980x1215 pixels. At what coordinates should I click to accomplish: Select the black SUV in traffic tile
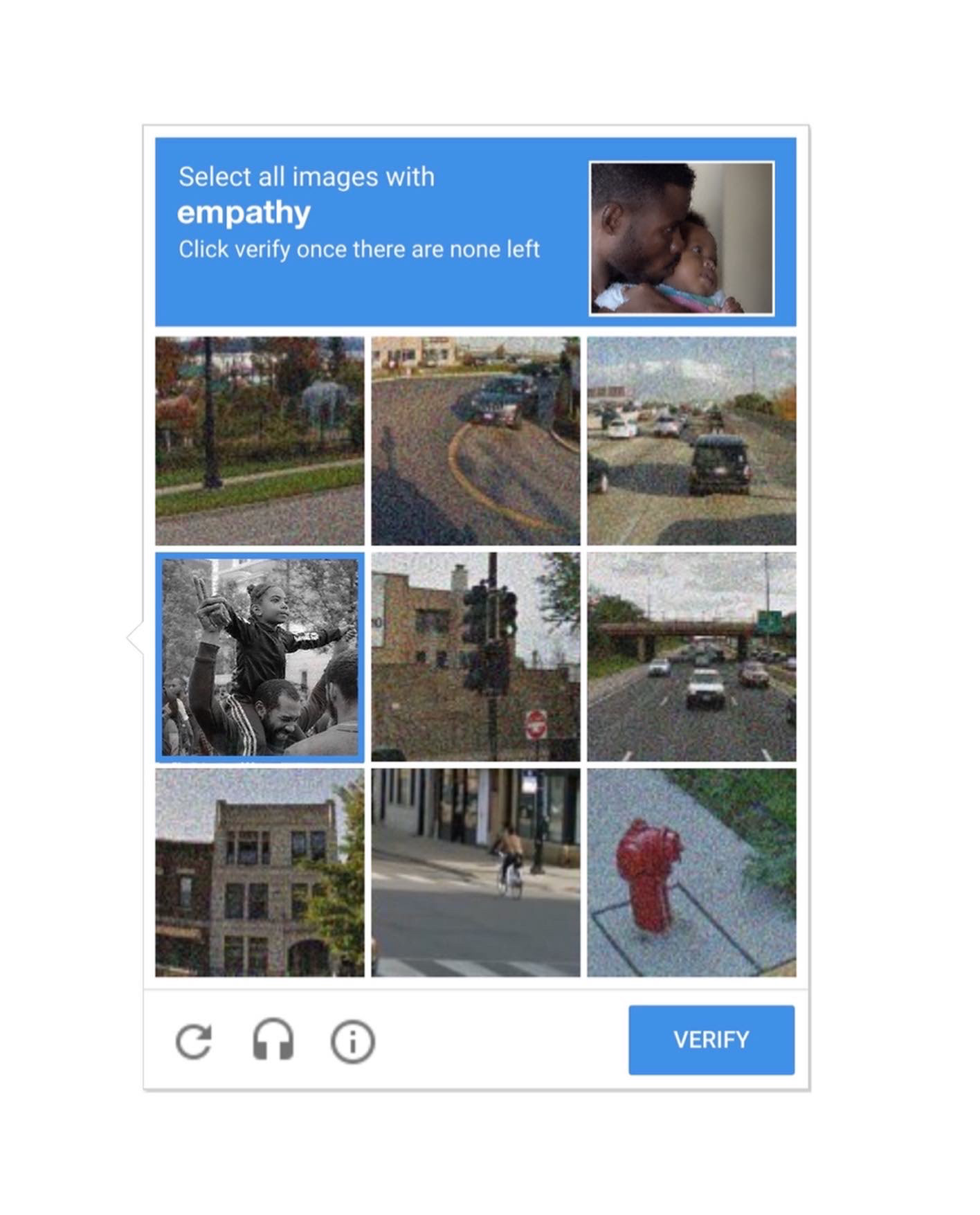tap(691, 441)
